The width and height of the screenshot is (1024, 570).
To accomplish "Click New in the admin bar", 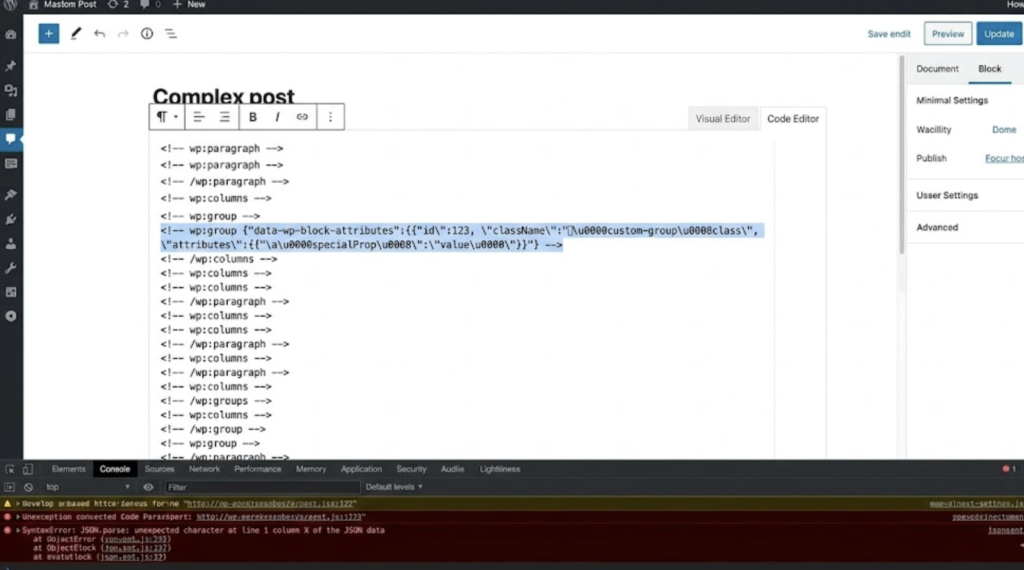I will [x=189, y=5].
